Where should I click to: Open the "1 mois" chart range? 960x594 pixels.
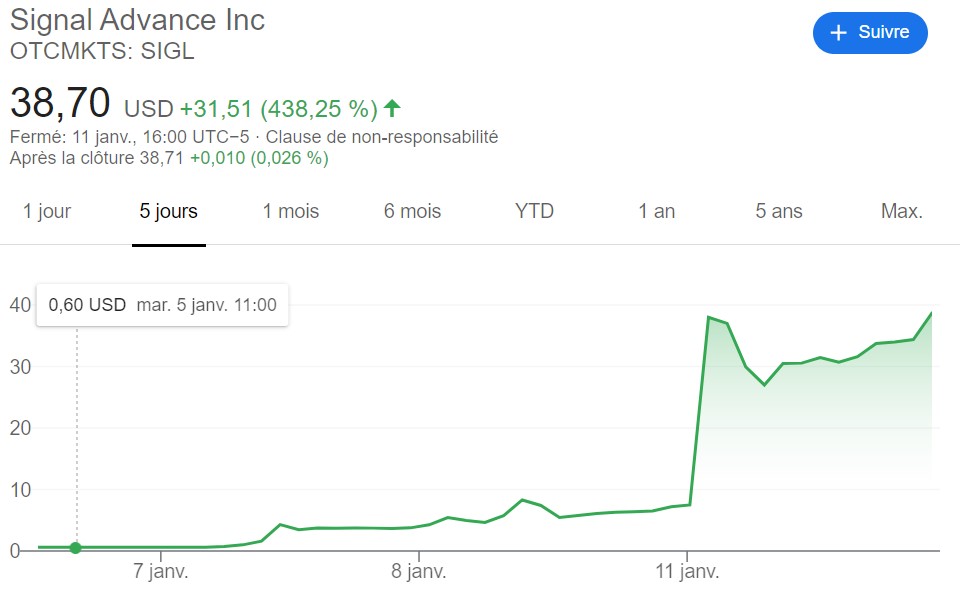tap(291, 212)
